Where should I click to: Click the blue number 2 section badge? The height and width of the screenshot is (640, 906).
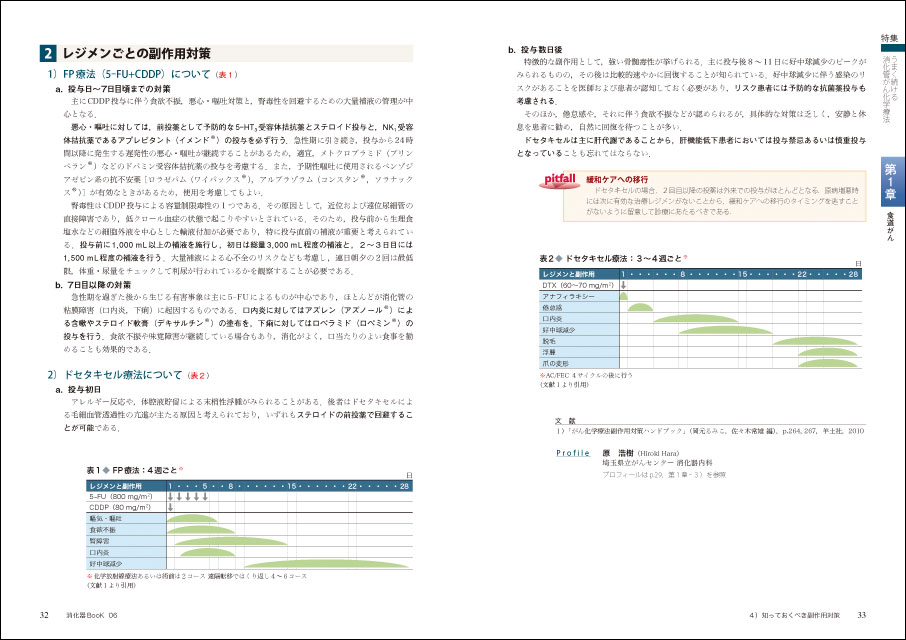(x=48, y=53)
